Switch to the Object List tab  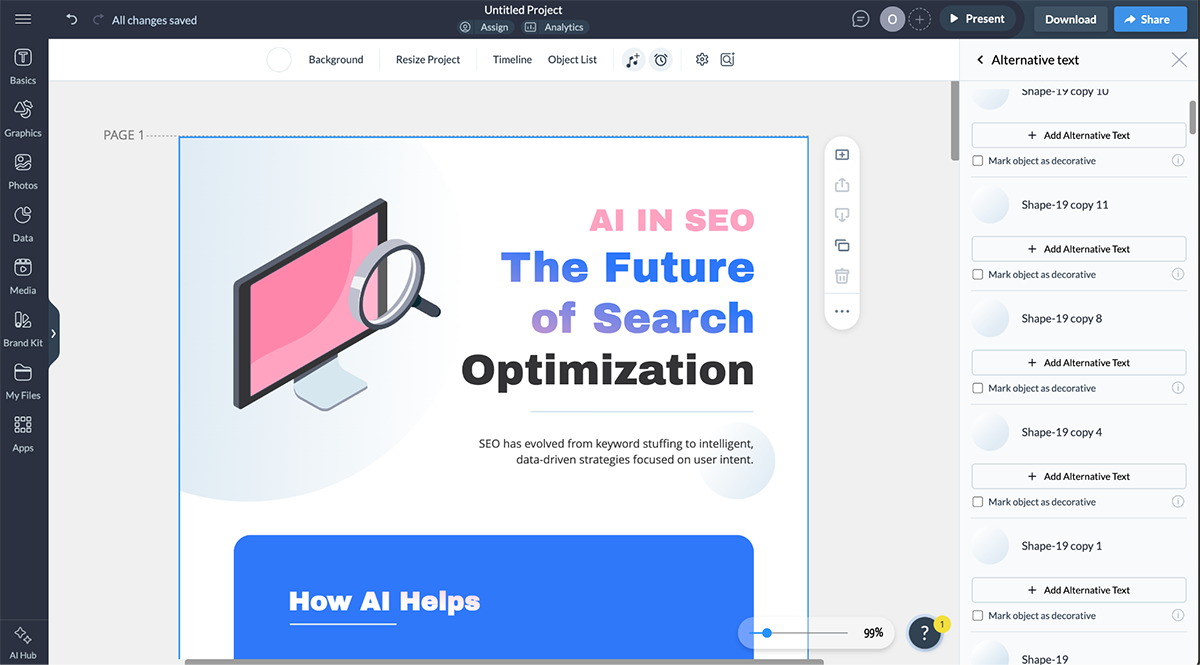[x=572, y=59]
